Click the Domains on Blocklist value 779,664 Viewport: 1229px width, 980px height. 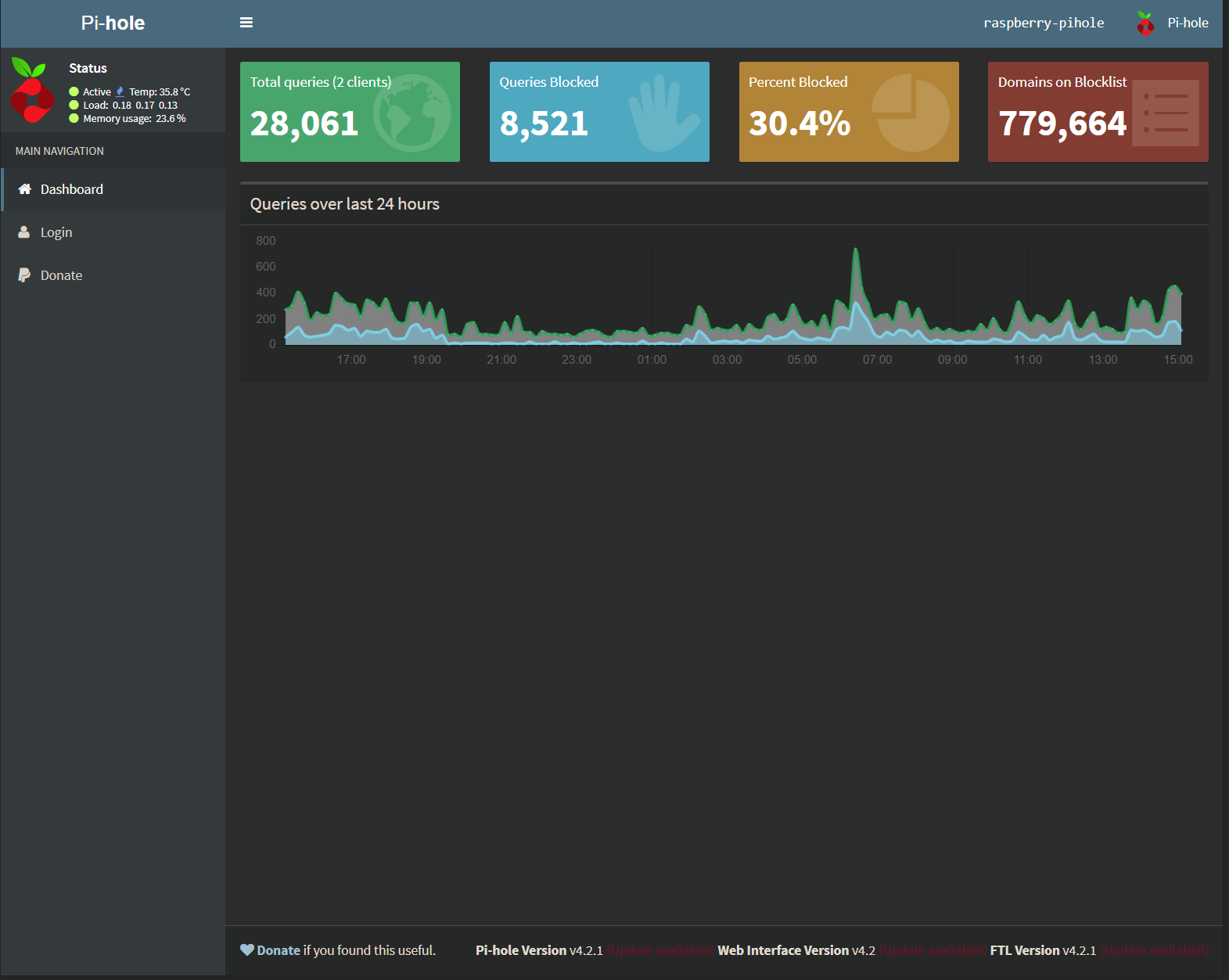[x=1062, y=124]
